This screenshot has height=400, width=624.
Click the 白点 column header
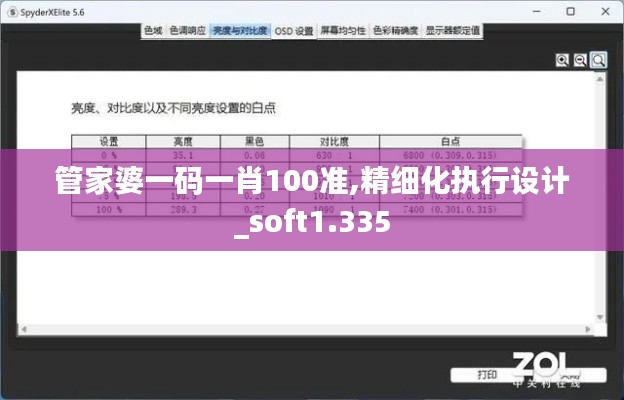pyautogui.click(x=450, y=142)
